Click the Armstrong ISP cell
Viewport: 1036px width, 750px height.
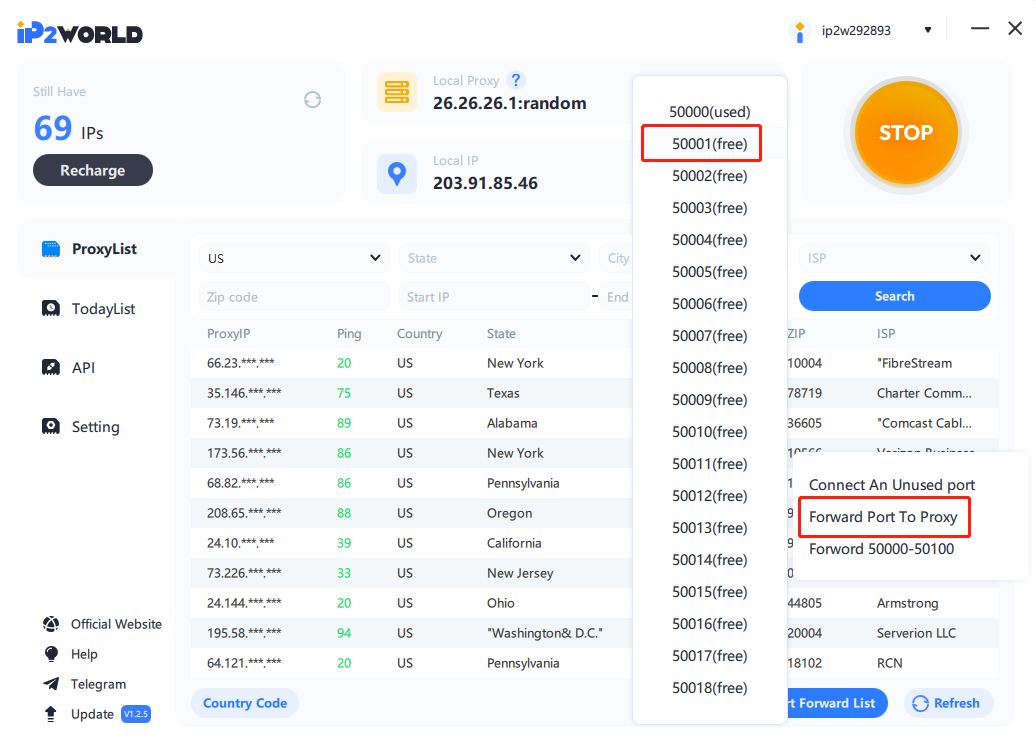coord(907,603)
